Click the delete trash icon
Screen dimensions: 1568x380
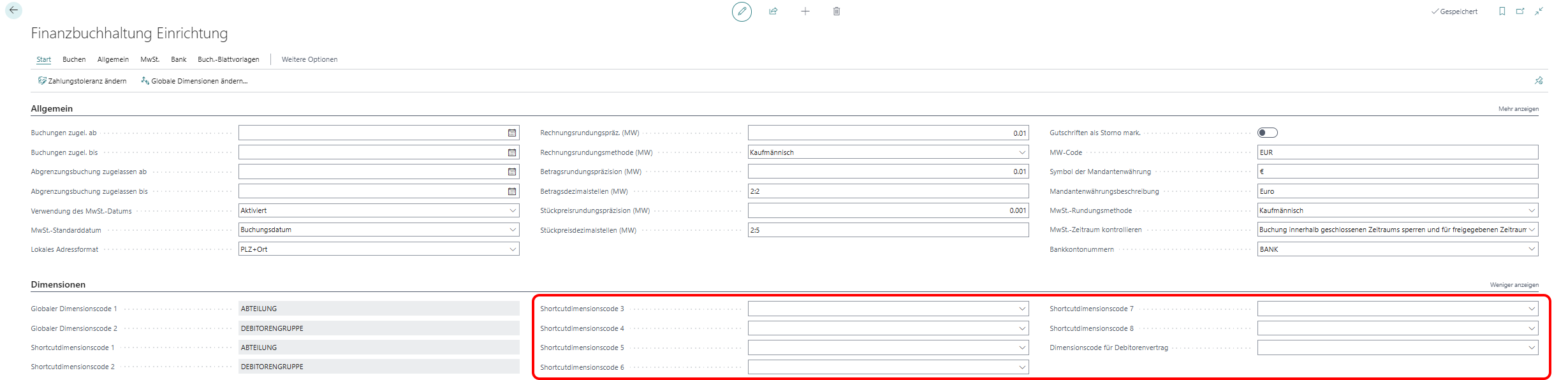pos(837,11)
